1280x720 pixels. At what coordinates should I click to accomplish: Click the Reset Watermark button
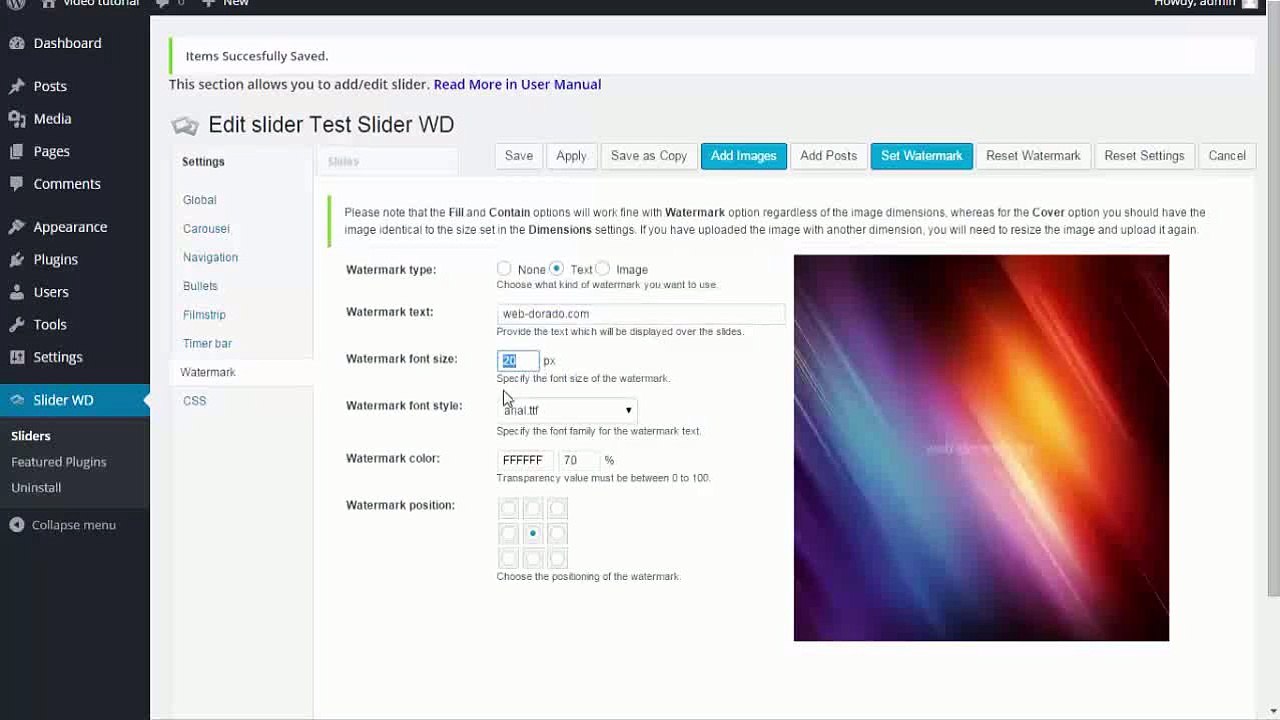1033,156
